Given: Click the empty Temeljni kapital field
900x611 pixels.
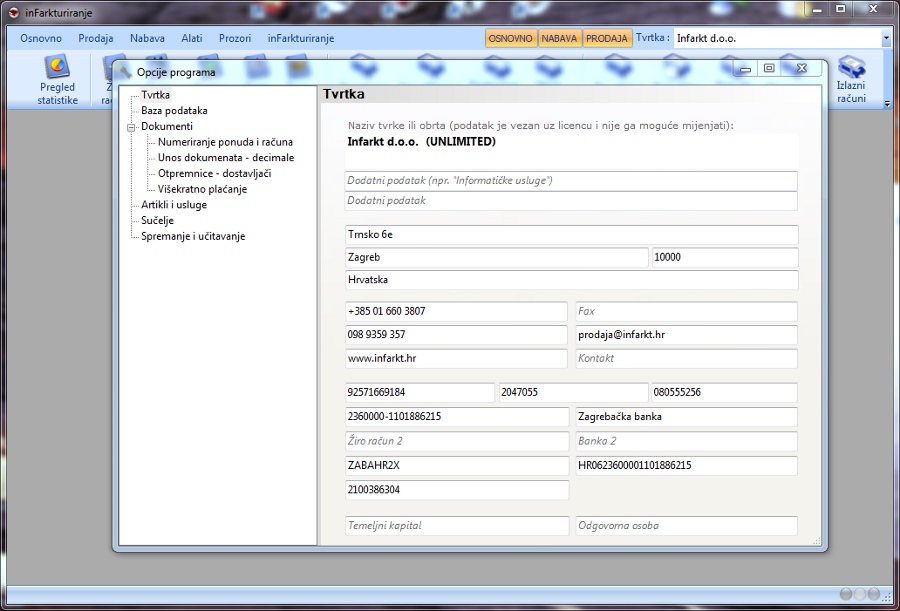Looking at the screenshot, I should (456, 525).
